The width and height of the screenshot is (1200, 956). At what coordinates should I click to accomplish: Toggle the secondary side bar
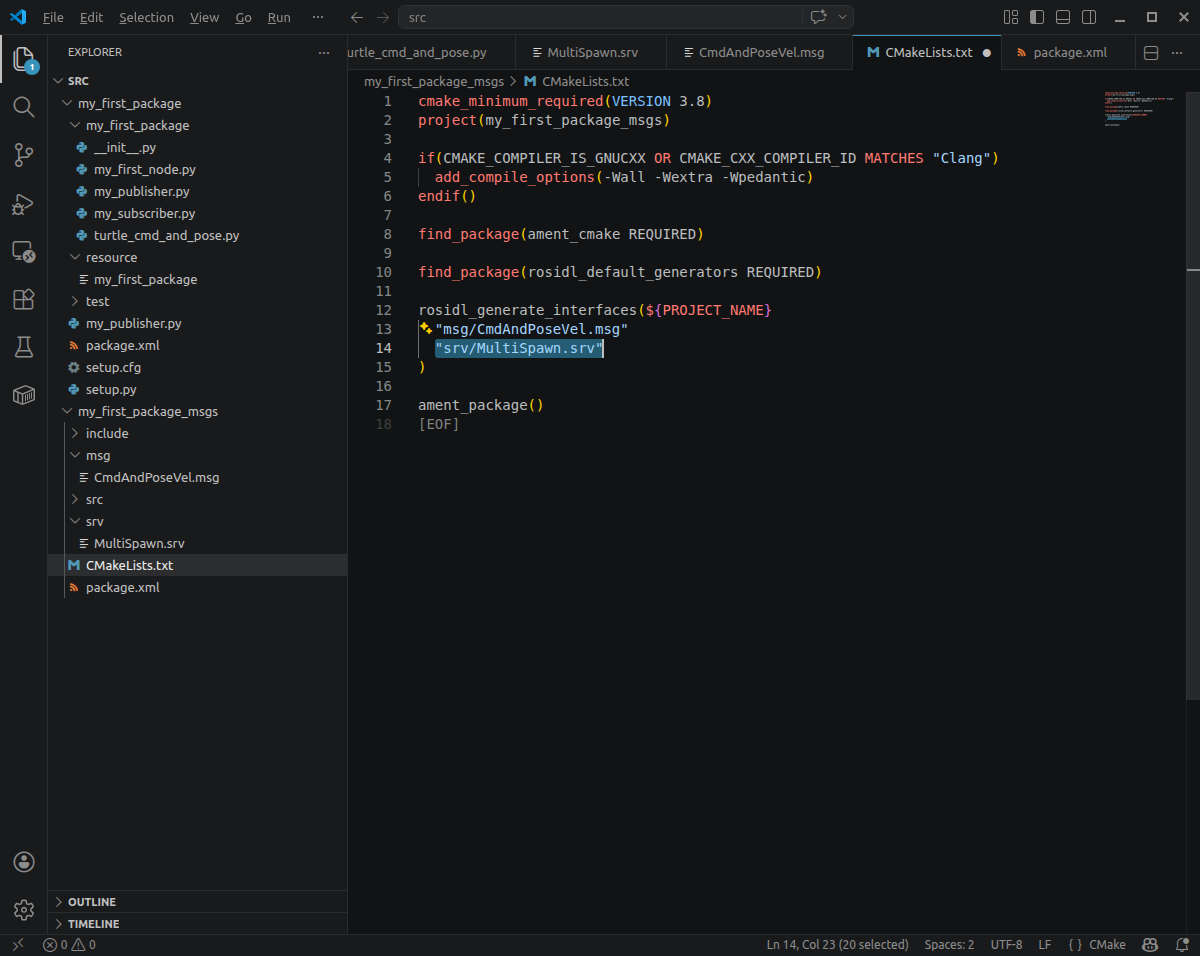(x=1089, y=17)
